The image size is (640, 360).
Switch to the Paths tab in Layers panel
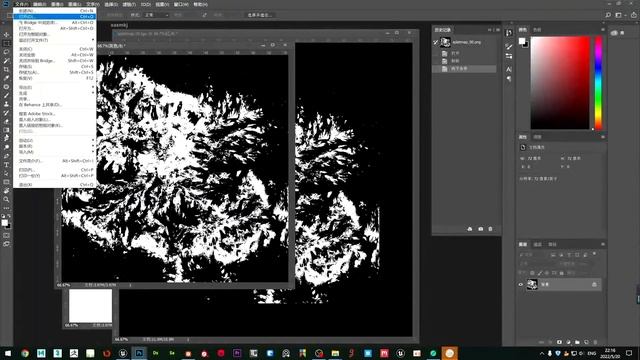click(x=552, y=244)
